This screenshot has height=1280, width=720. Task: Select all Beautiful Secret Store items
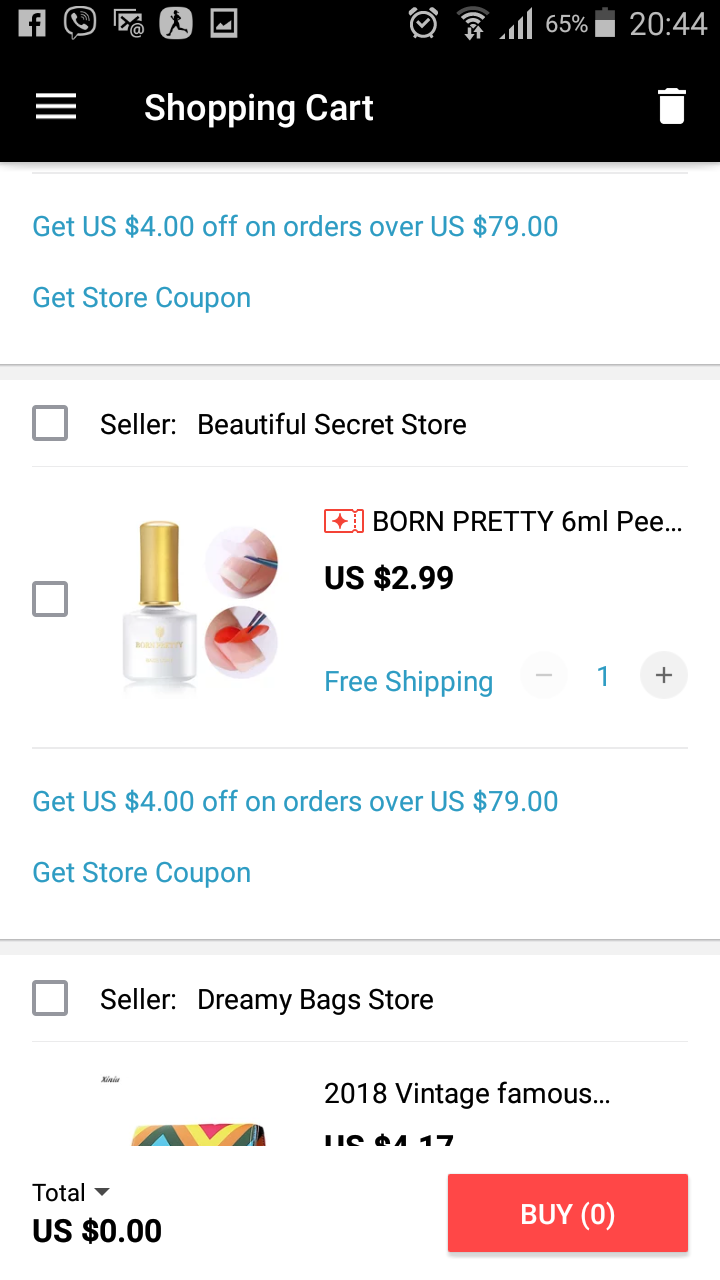point(50,424)
